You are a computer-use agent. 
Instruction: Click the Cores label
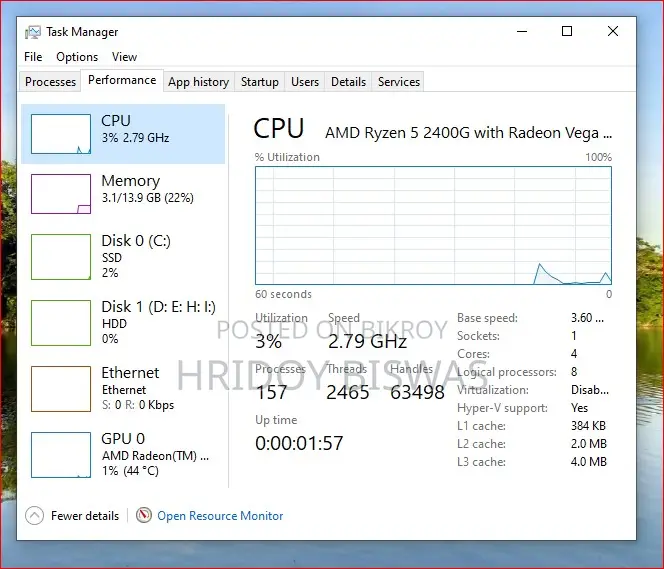(473, 354)
